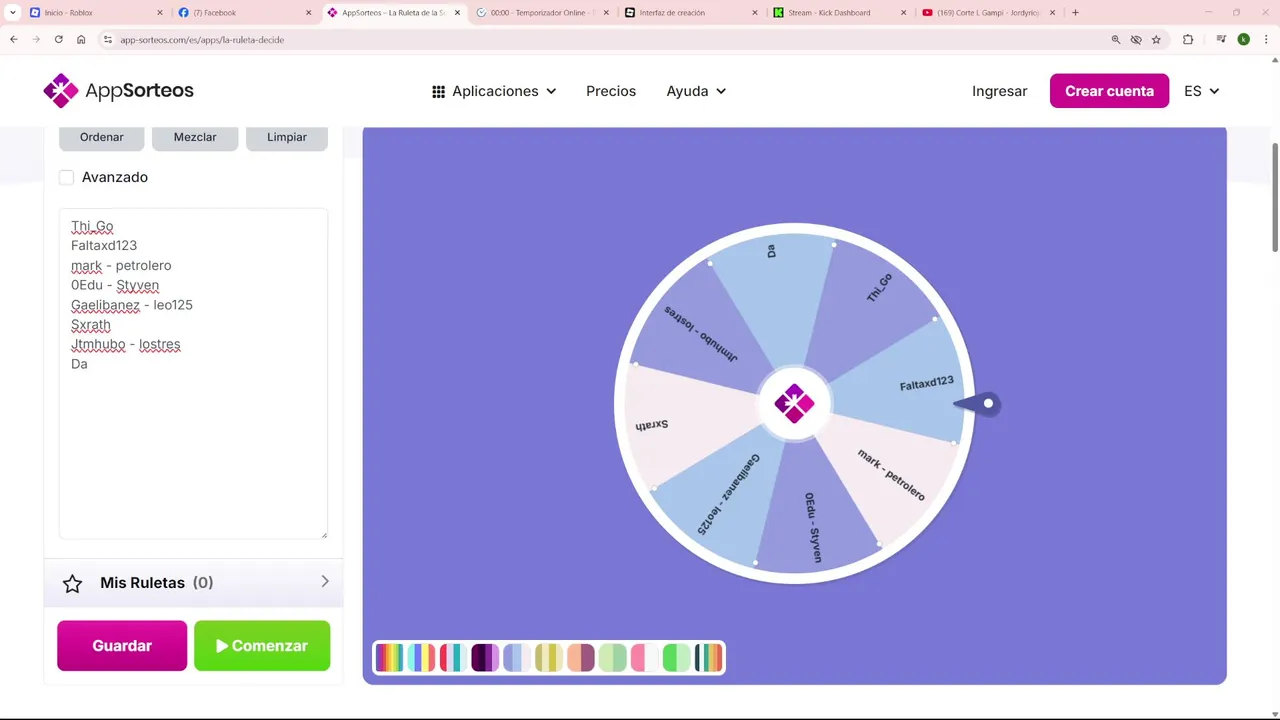The height and width of the screenshot is (720, 1280).
Task: Open the Precios link
Action: (x=611, y=91)
